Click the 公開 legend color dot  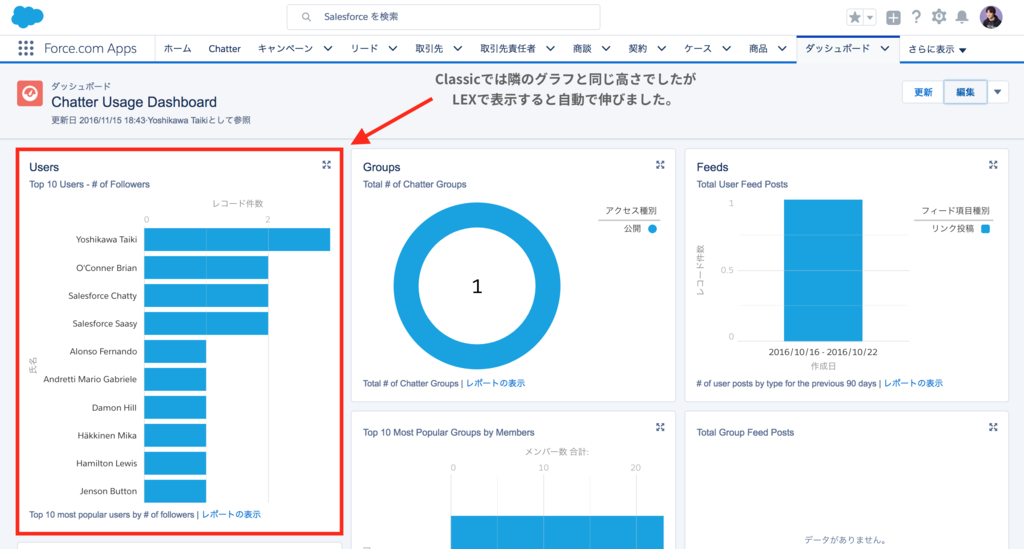[652, 228]
